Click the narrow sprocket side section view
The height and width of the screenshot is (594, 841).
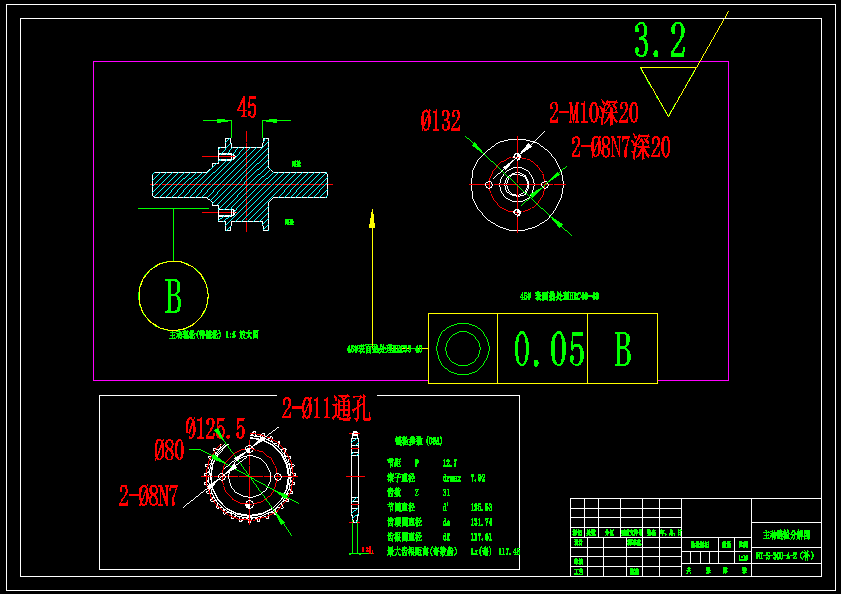click(355, 478)
